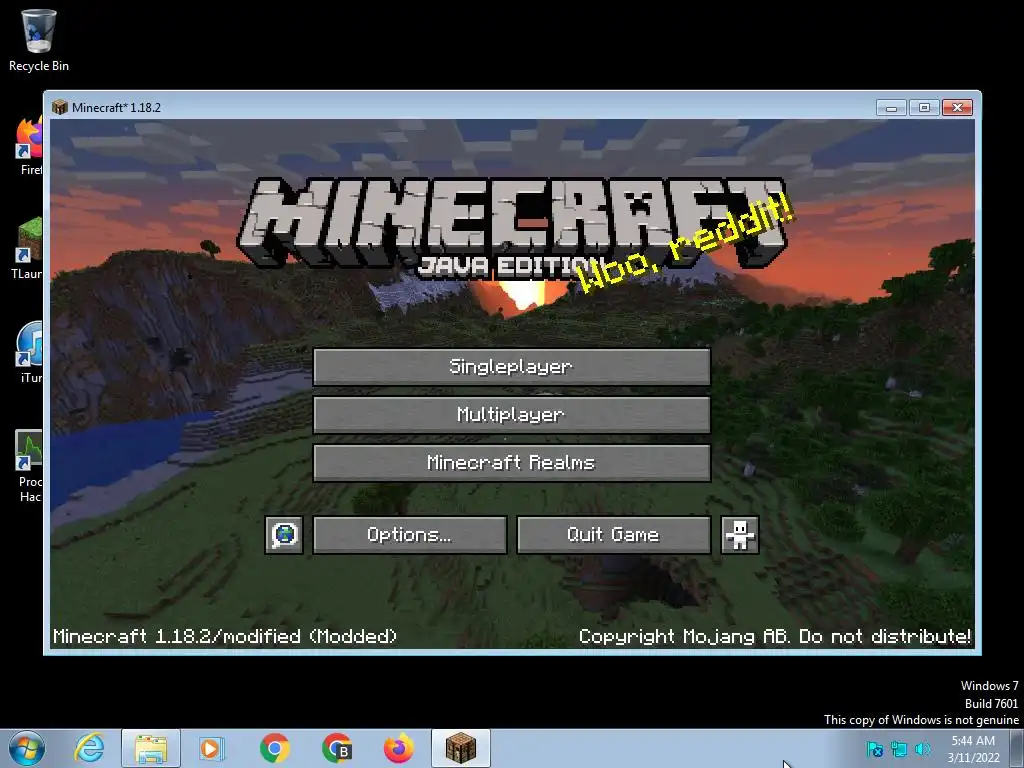Select the iTunes desktop shortcut
The width and height of the screenshot is (1024, 768).
29,353
